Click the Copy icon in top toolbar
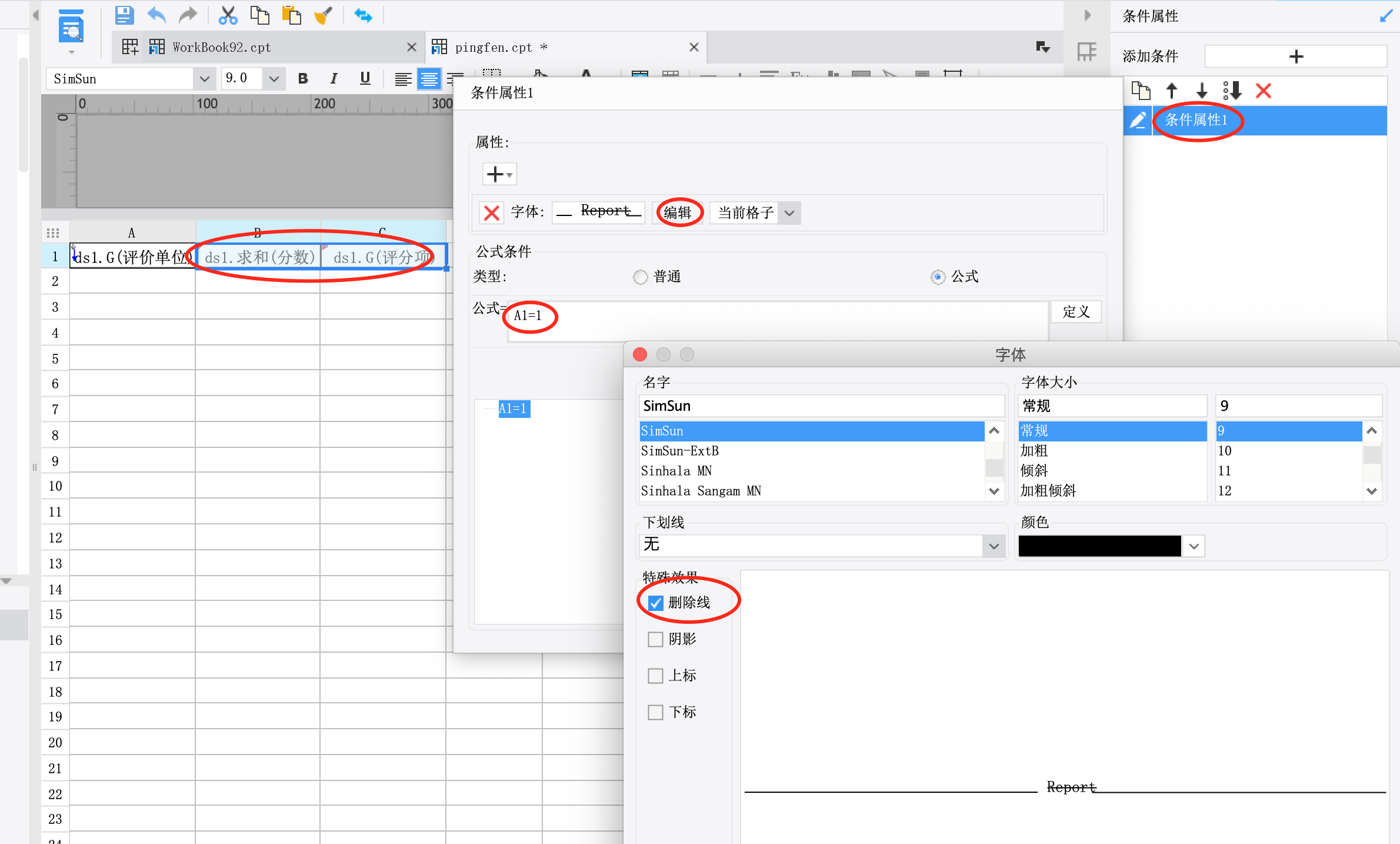The height and width of the screenshot is (844, 1400). (x=259, y=15)
